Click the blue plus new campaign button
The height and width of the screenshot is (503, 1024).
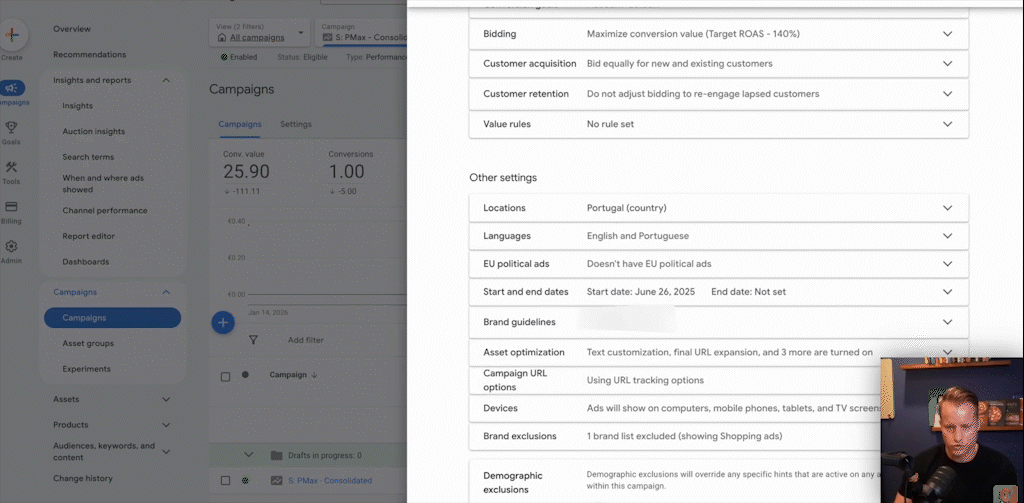point(223,322)
